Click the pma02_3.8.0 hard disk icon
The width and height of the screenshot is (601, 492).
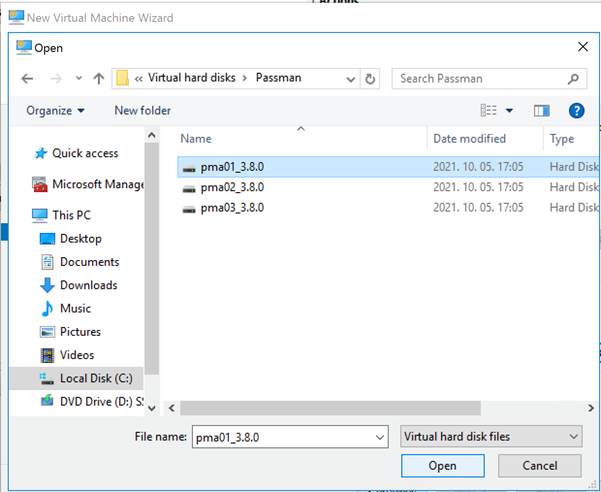pos(189,189)
